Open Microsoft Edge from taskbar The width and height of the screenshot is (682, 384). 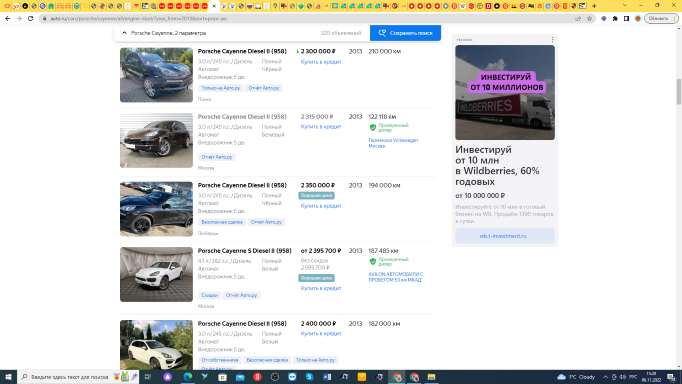187,377
